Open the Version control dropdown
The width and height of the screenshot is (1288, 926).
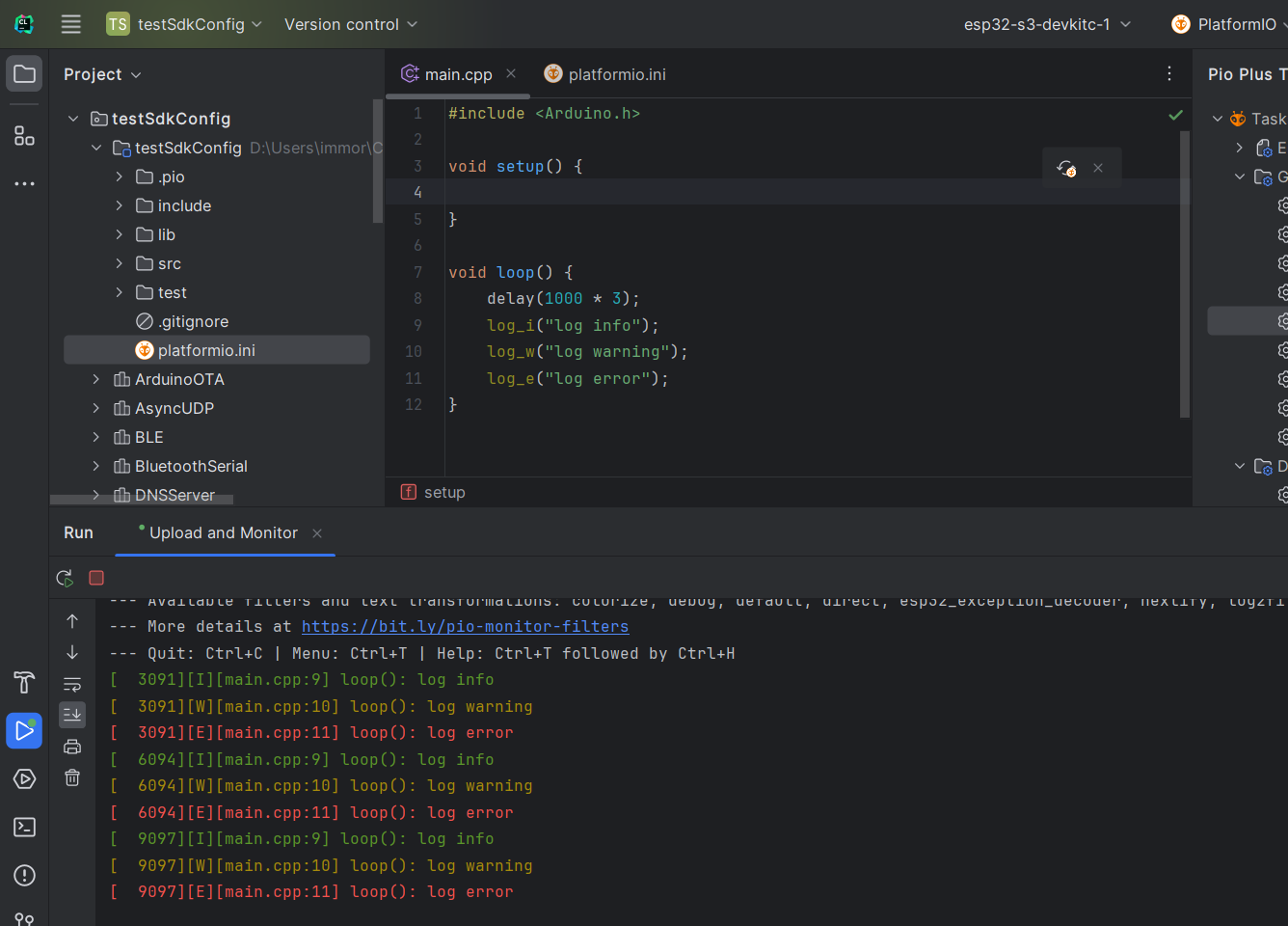[351, 24]
